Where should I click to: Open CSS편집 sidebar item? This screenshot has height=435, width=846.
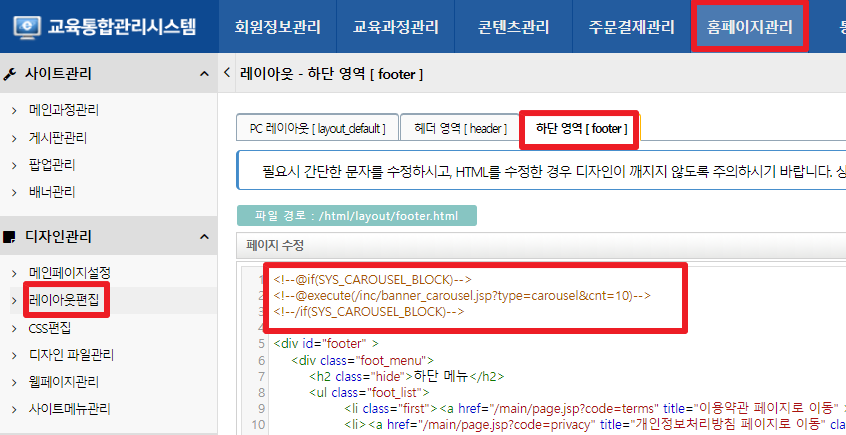[50, 327]
